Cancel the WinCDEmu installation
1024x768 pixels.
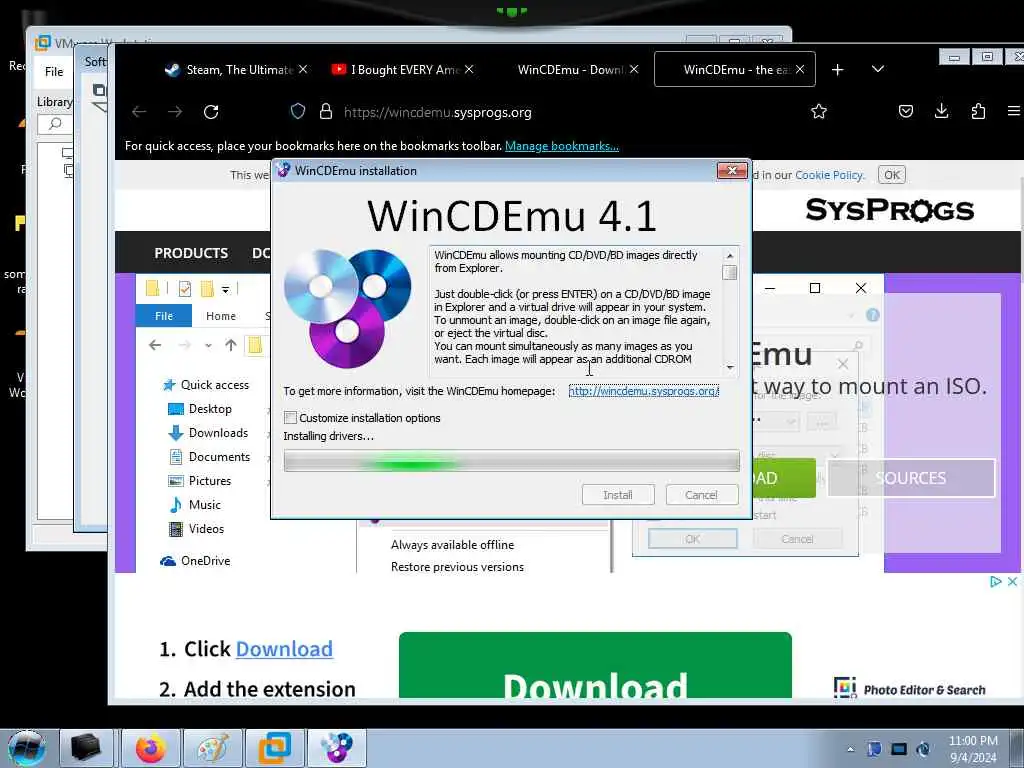(701, 495)
